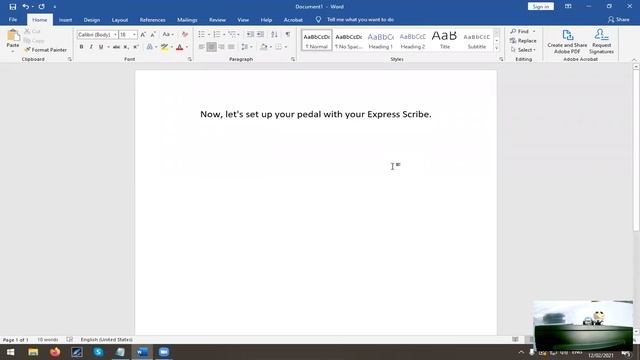This screenshot has height=360, width=640.
Task: Toggle Show/Hide paragraph marks
Action: tap(288, 35)
